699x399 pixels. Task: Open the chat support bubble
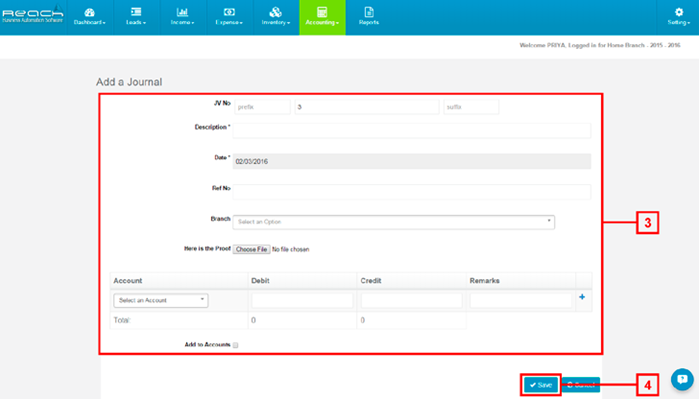click(682, 379)
